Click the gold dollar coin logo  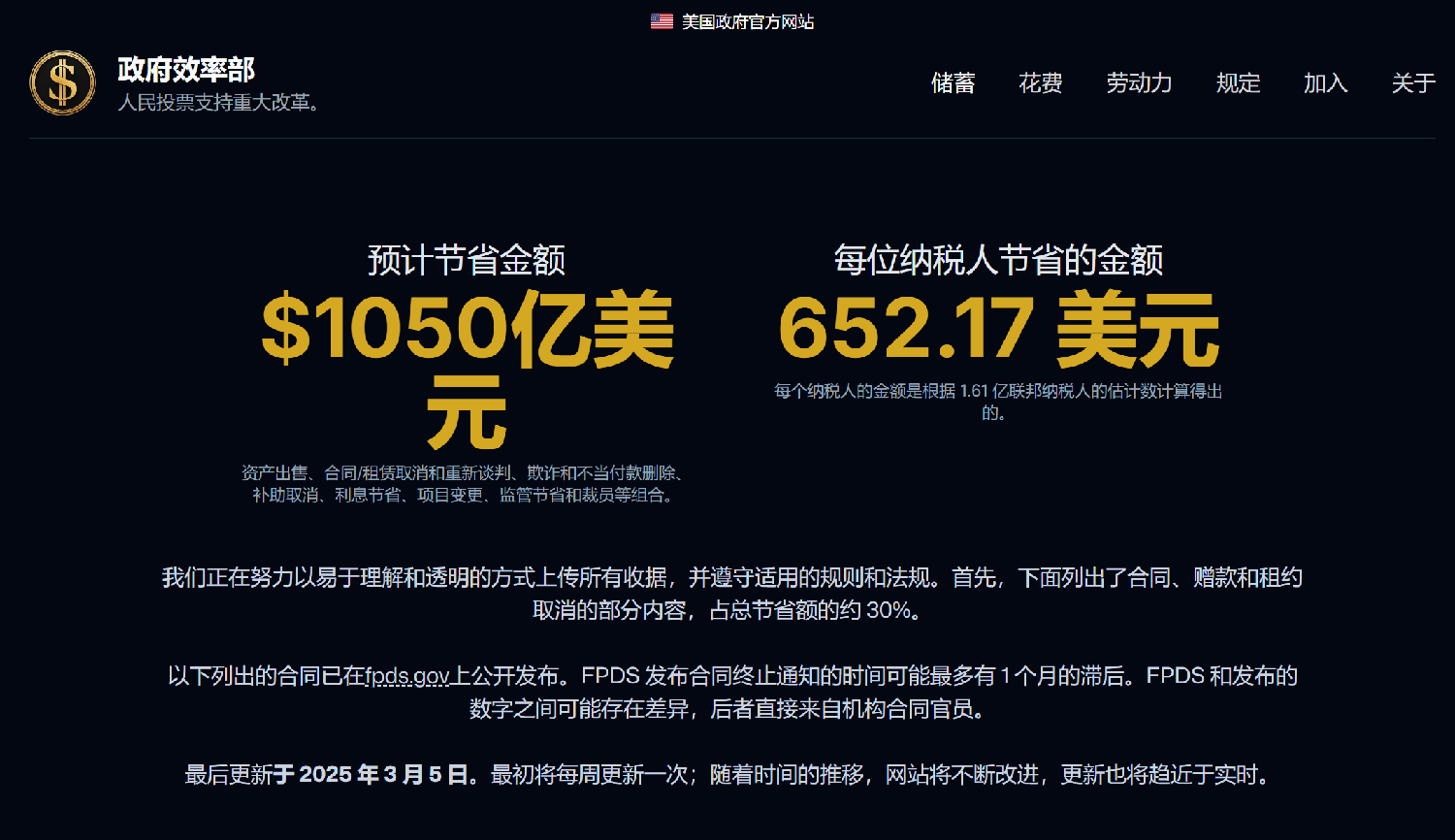coord(63,83)
